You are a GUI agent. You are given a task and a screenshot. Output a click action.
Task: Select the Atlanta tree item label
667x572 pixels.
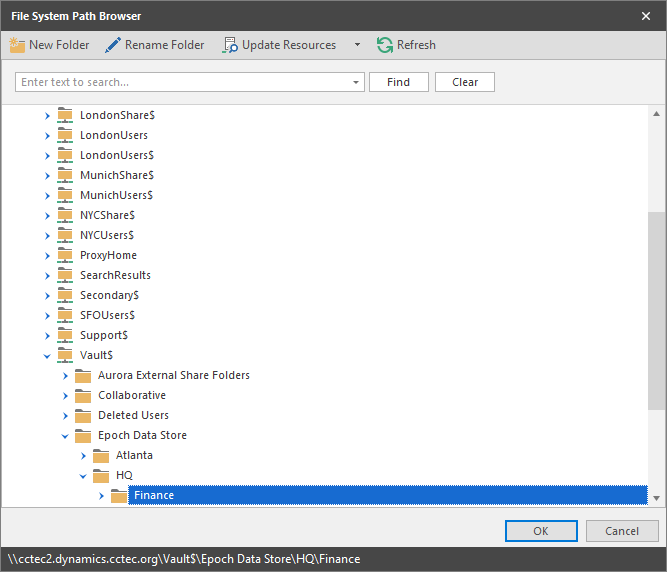(x=134, y=455)
